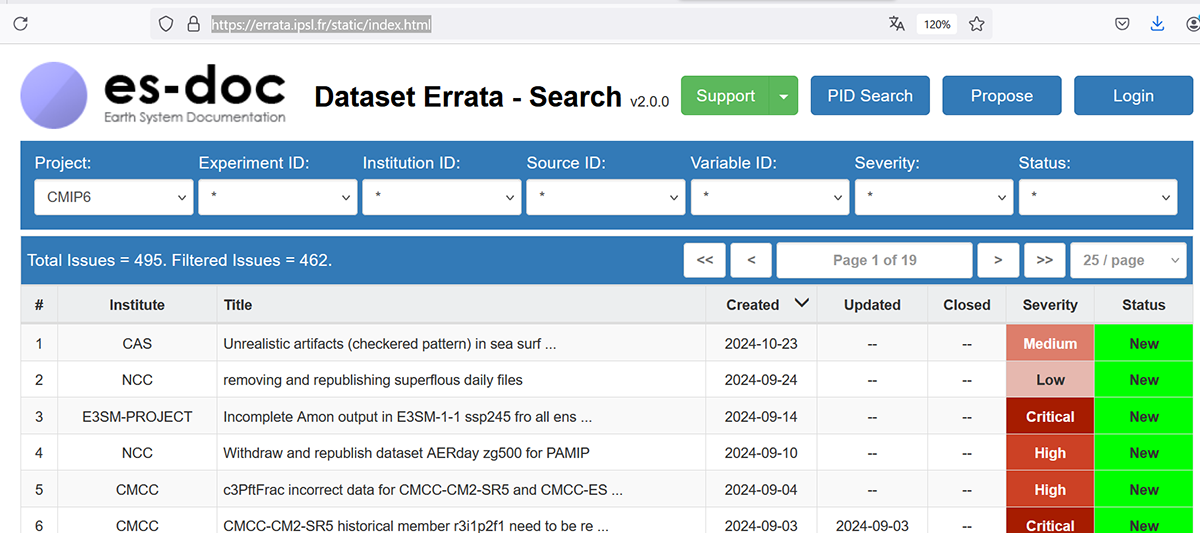
Task: Click the E3SM-PROJECT institute cell
Action: (x=137, y=417)
